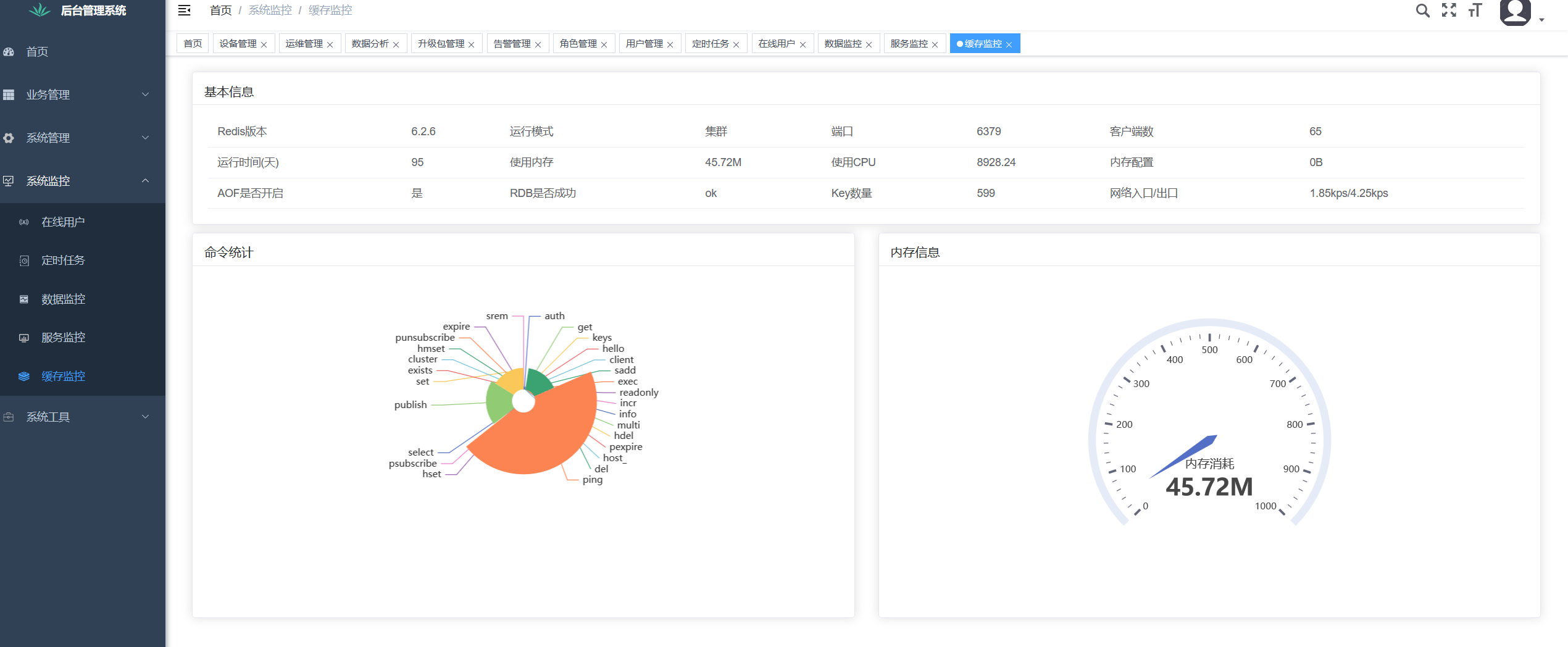Expand the 系统管理 sidebar menu

(83, 138)
